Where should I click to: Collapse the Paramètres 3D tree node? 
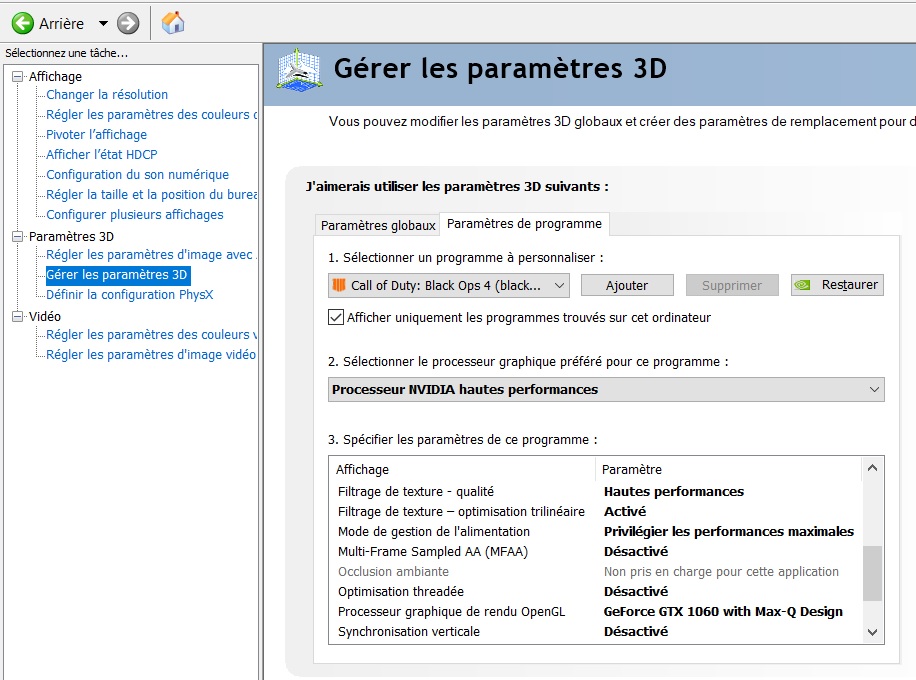click(17, 237)
